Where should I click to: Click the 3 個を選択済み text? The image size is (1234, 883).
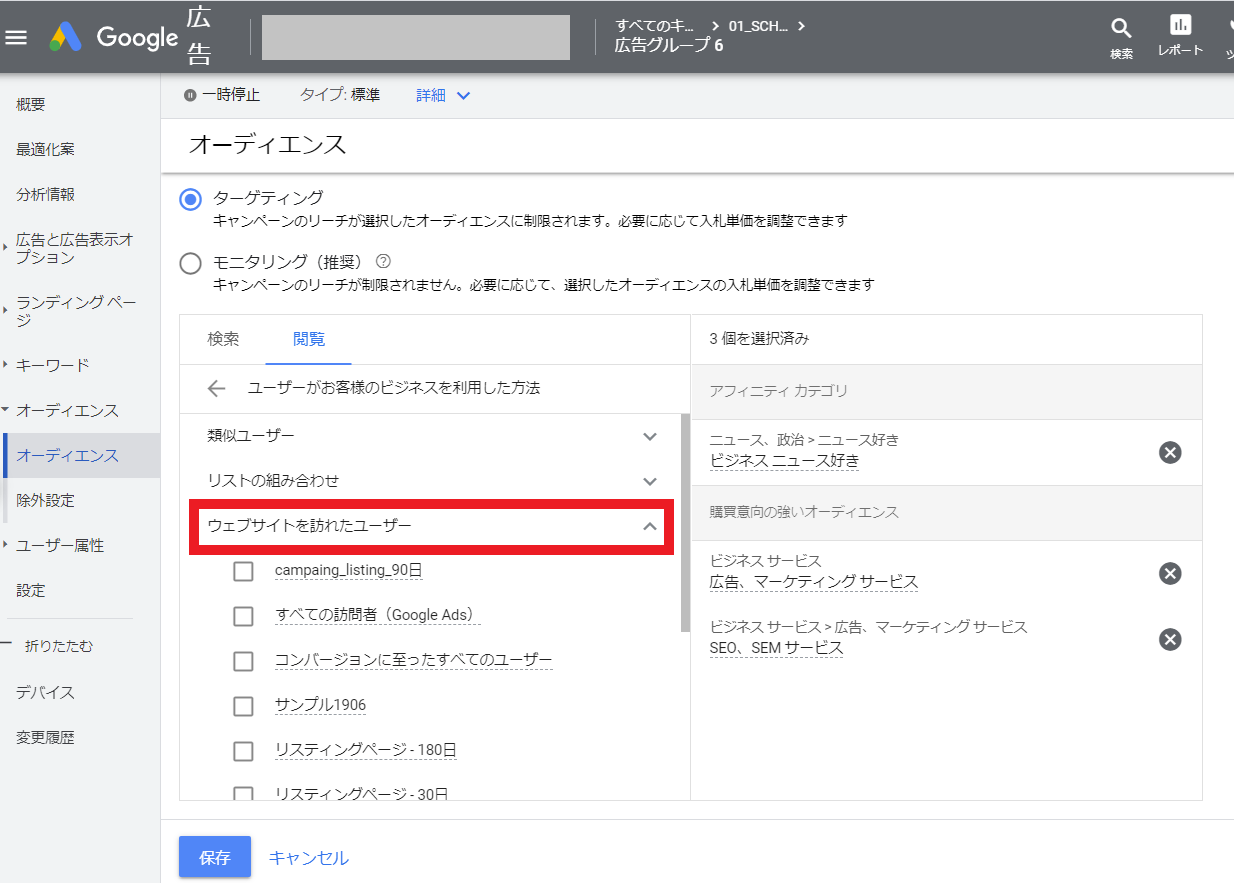[x=759, y=339]
